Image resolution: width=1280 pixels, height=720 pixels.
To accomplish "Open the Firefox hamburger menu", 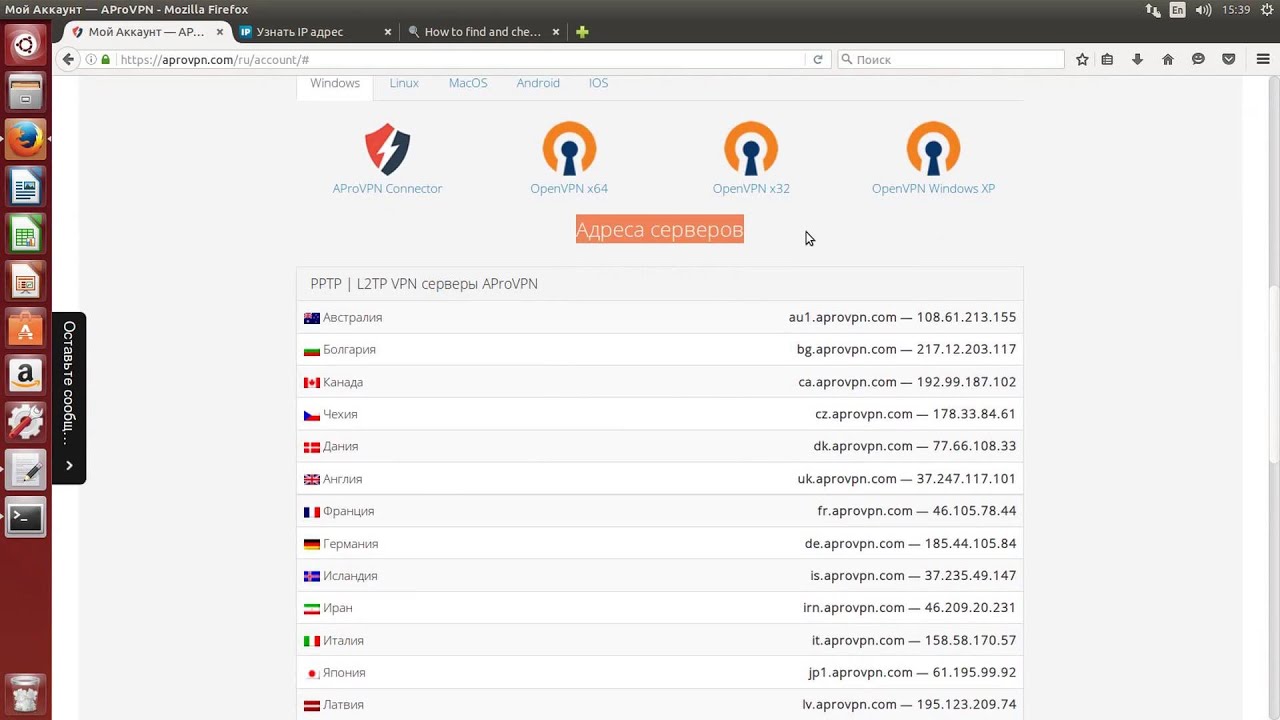I will coord(1263,59).
